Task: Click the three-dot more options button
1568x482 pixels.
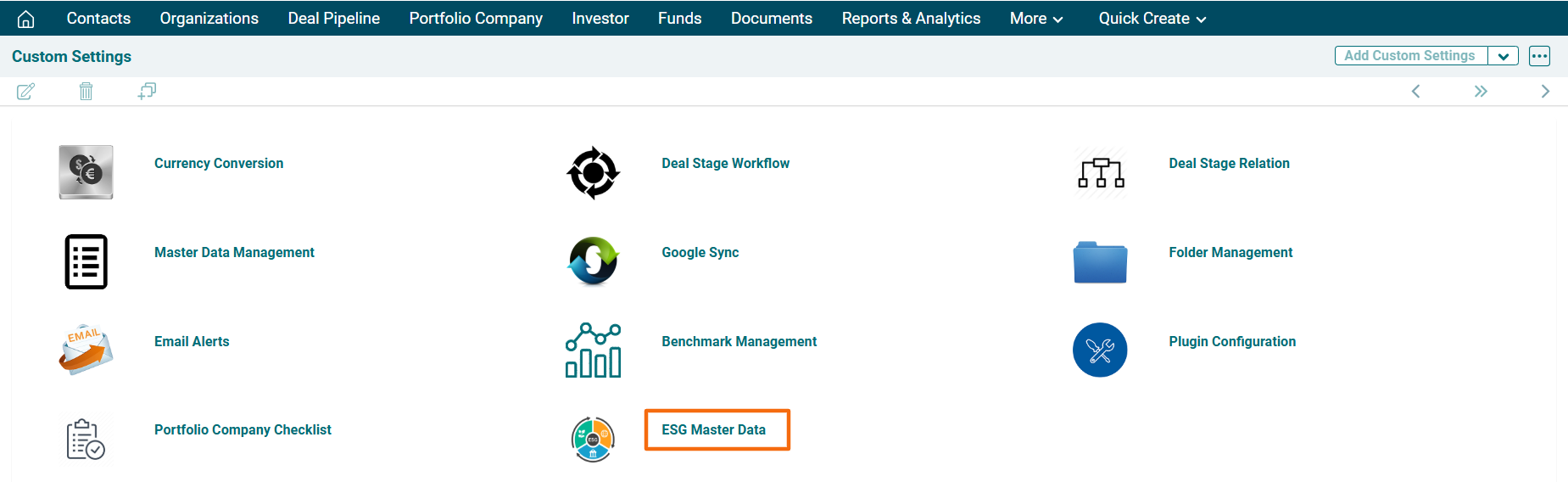Action: tap(1539, 56)
